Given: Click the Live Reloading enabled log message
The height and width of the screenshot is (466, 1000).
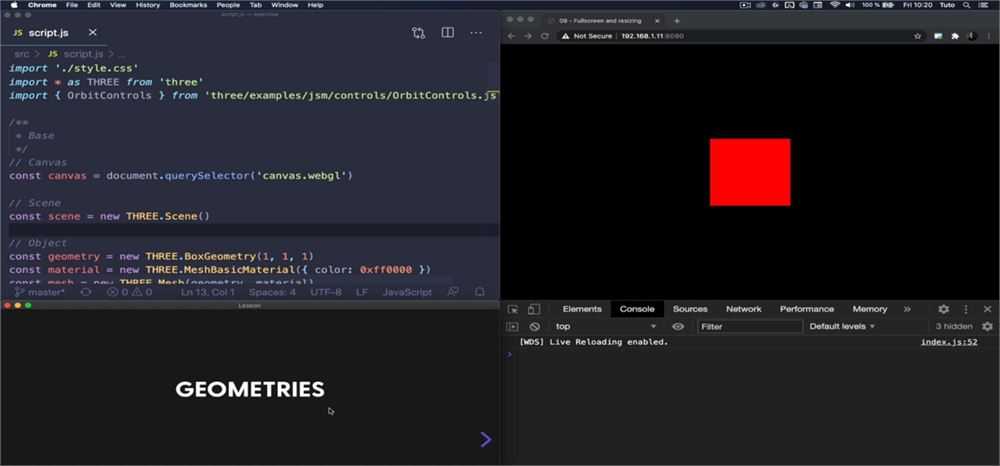Looking at the screenshot, I should click(594, 342).
